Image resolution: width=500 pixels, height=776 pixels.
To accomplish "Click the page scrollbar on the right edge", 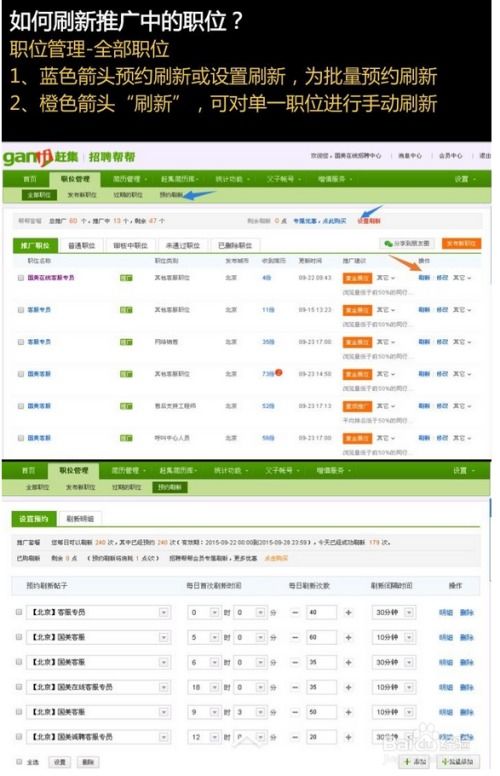I will coord(490,539).
